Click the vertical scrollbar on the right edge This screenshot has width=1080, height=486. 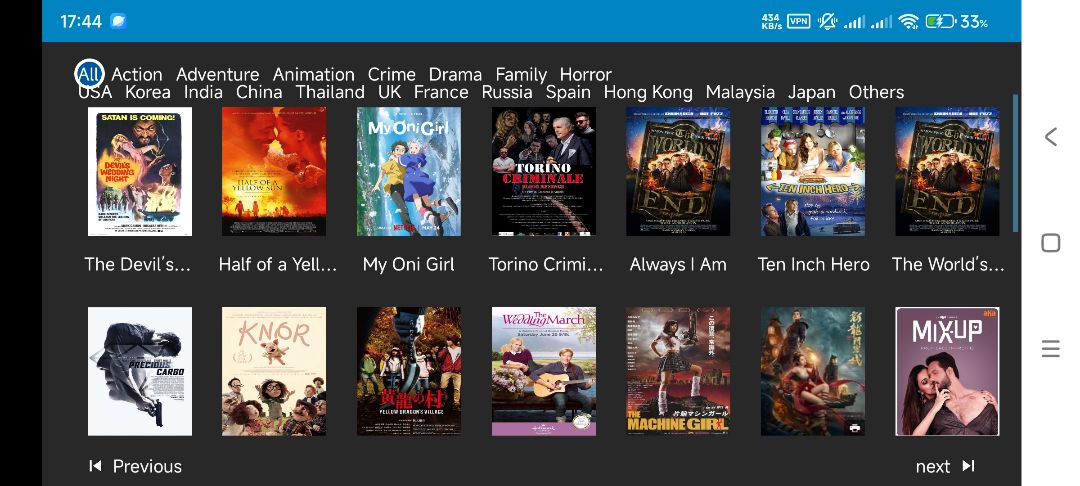pos(1015,164)
